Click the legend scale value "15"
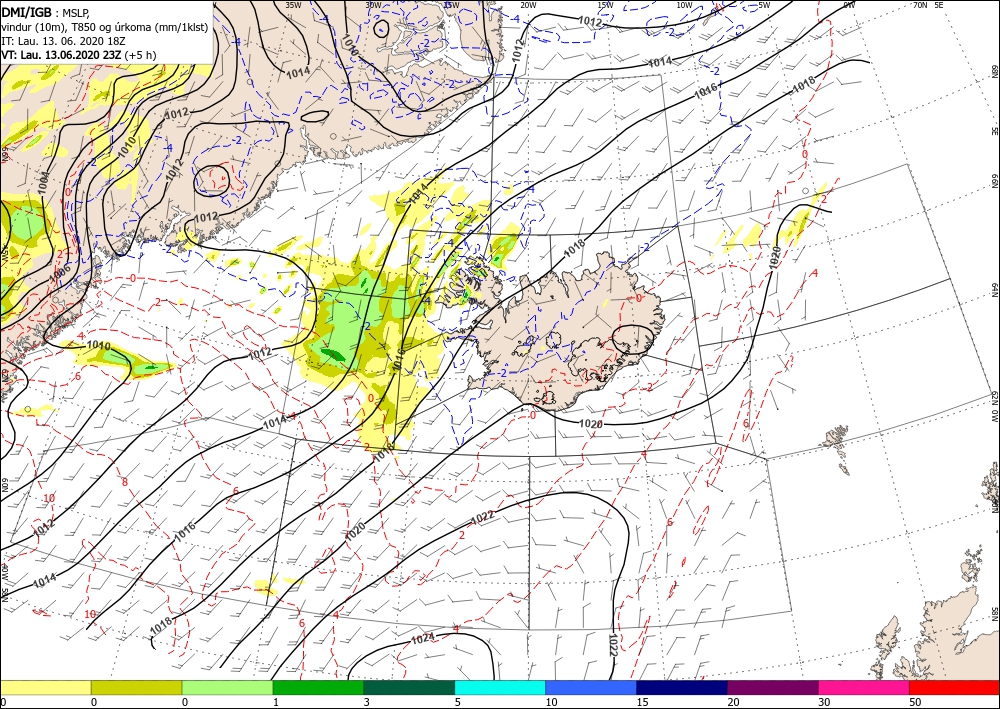Viewport: 1000px width, 709px height. pyautogui.click(x=641, y=702)
